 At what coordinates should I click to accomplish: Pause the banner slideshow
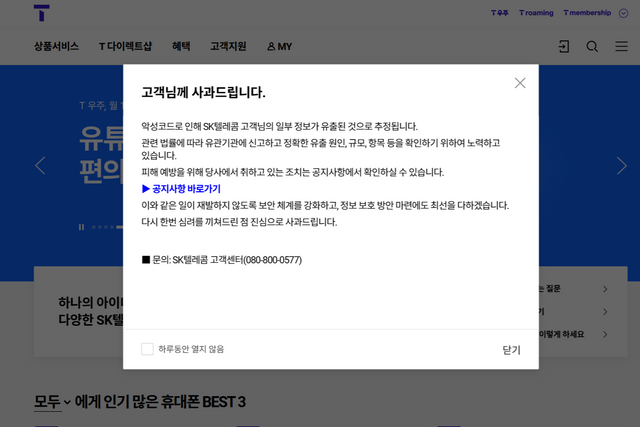(81, 227)
